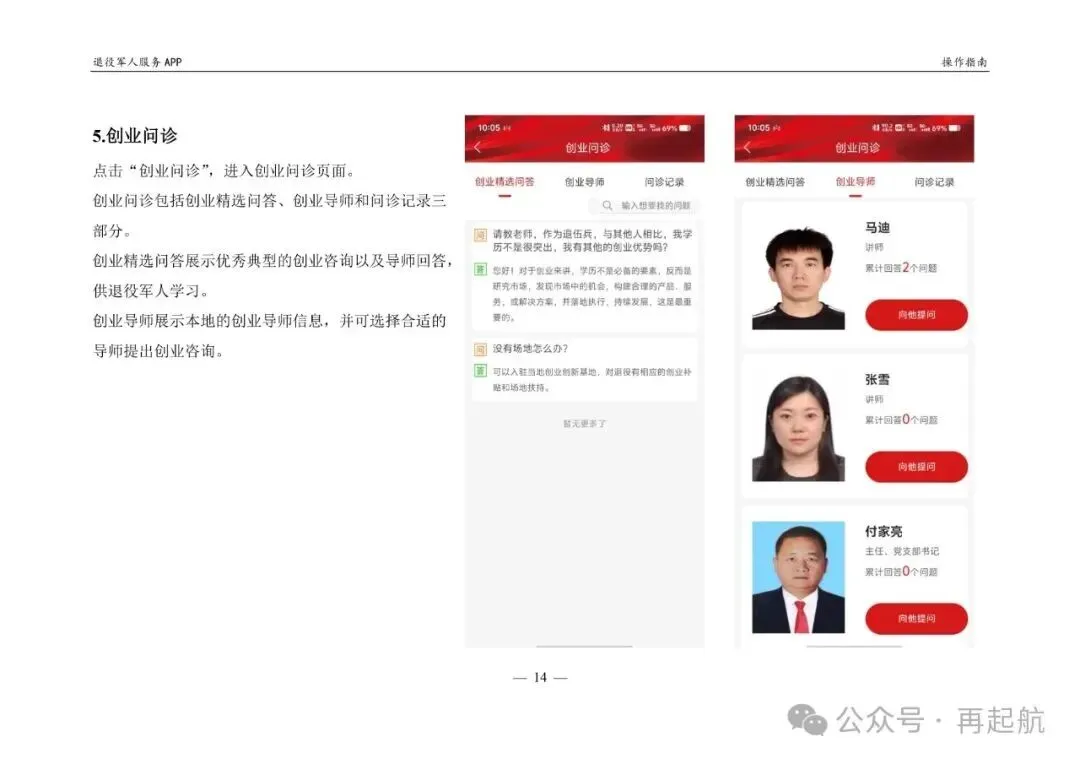Click question text 没有场地怎么办?
The image size is (1080, 764).
pyautogui.click(x=530, y=349)
